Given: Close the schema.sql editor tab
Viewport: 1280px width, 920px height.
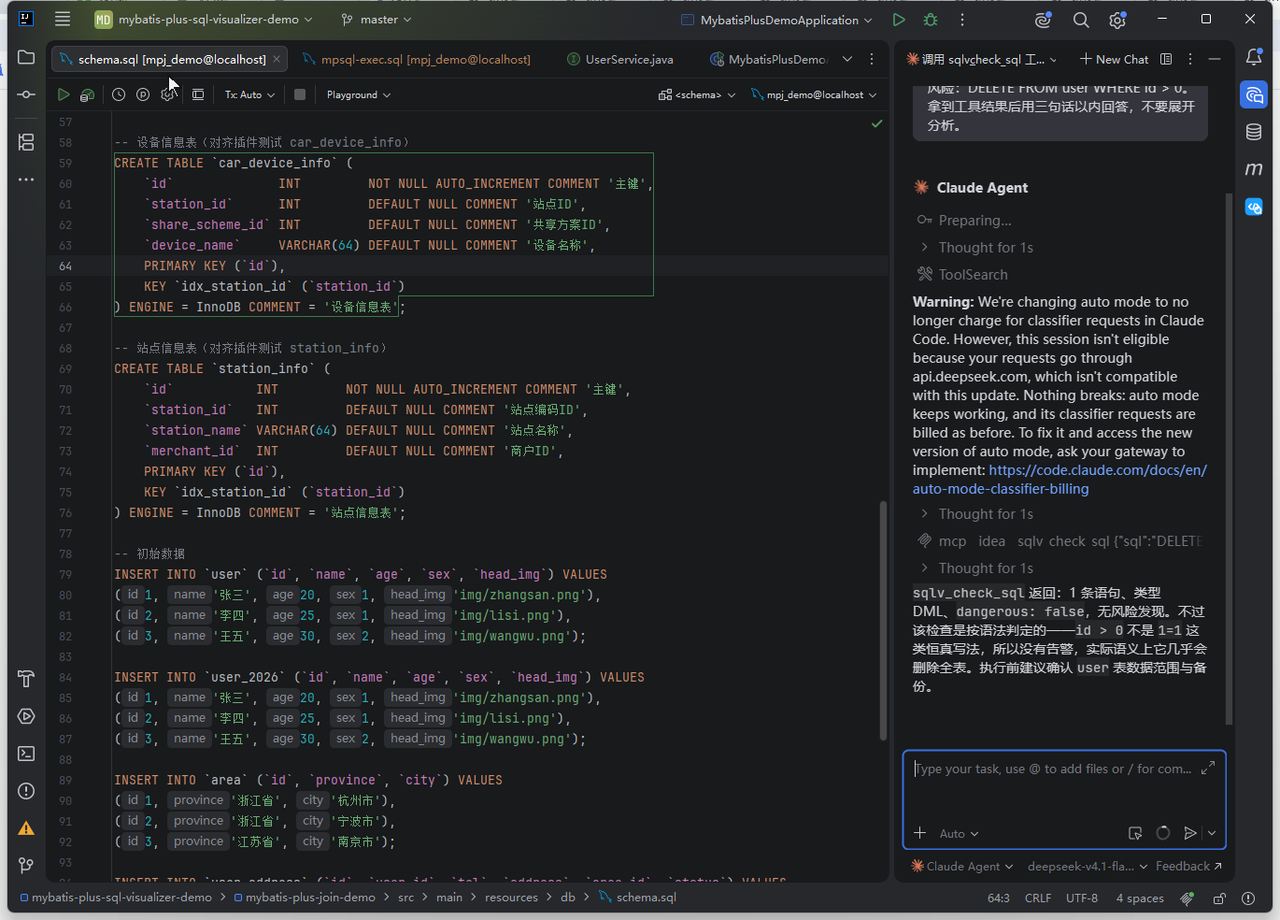Looking at the screenshot, I should pos(277,60).
